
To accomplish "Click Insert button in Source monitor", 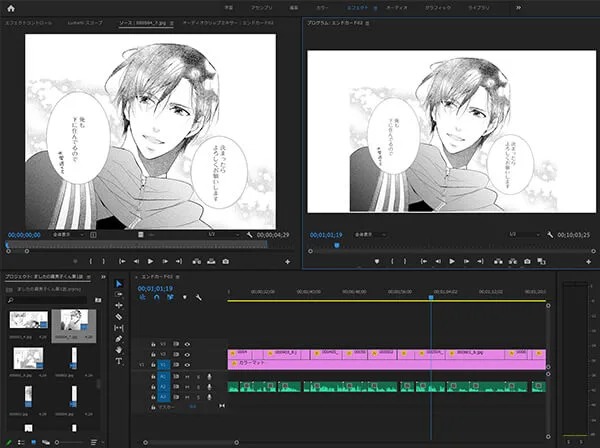I will click(197, 261).
